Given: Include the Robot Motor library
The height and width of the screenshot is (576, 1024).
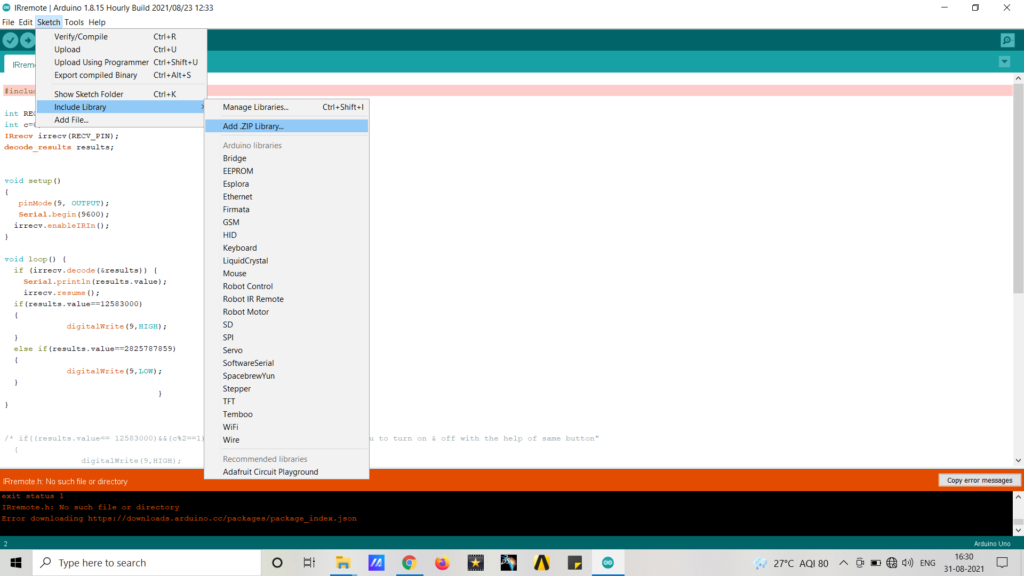Looking at the screenshot, I should click(x=287, y=312).
